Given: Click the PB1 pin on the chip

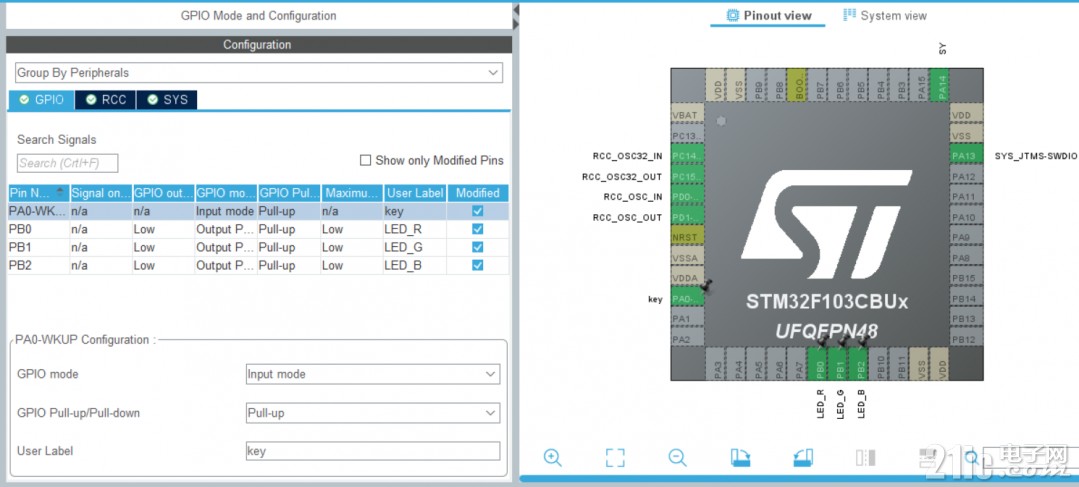Looking at the screenshot, I should point(838,364).
